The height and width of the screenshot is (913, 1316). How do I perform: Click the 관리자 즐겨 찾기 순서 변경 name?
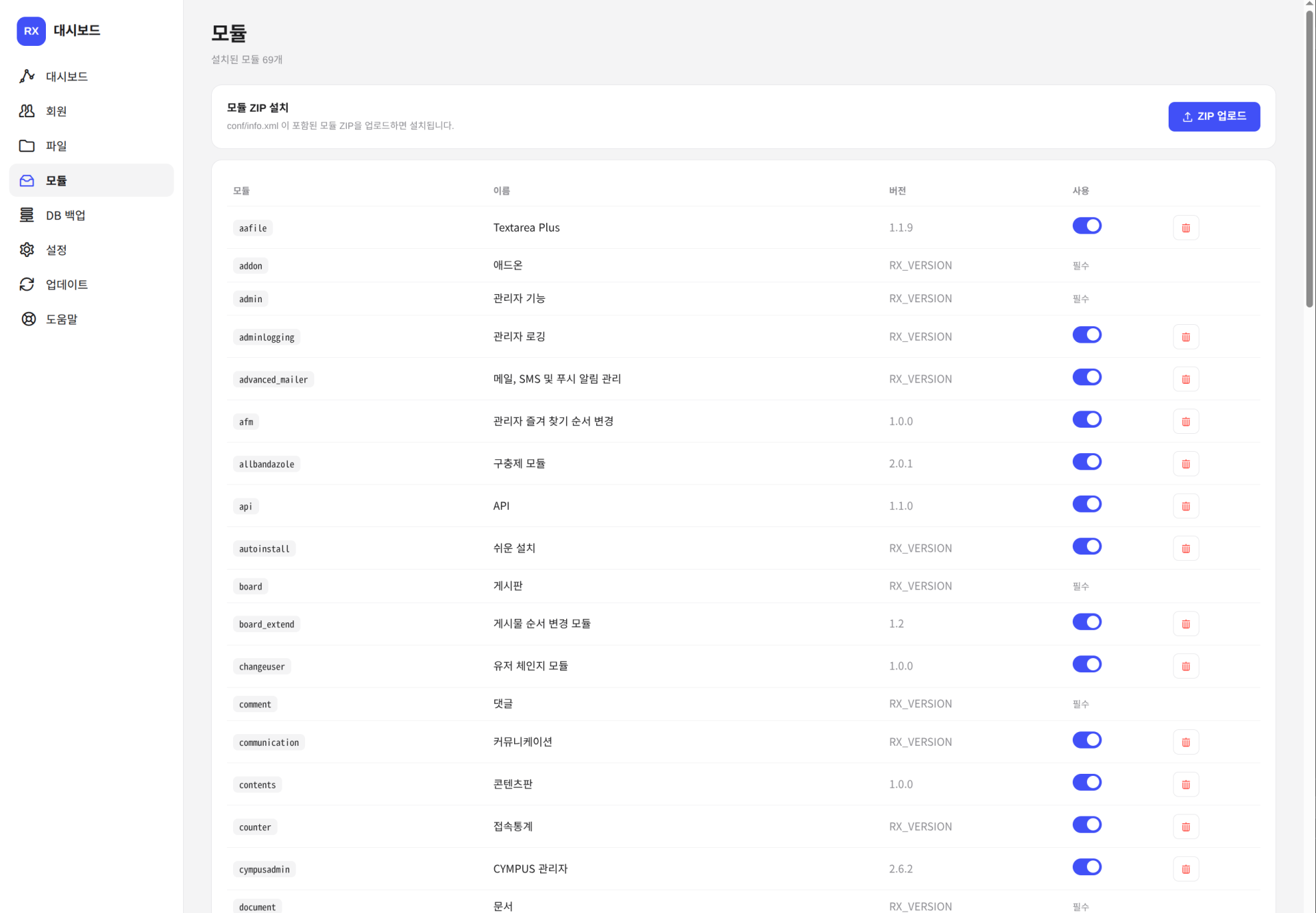point(553,421)
